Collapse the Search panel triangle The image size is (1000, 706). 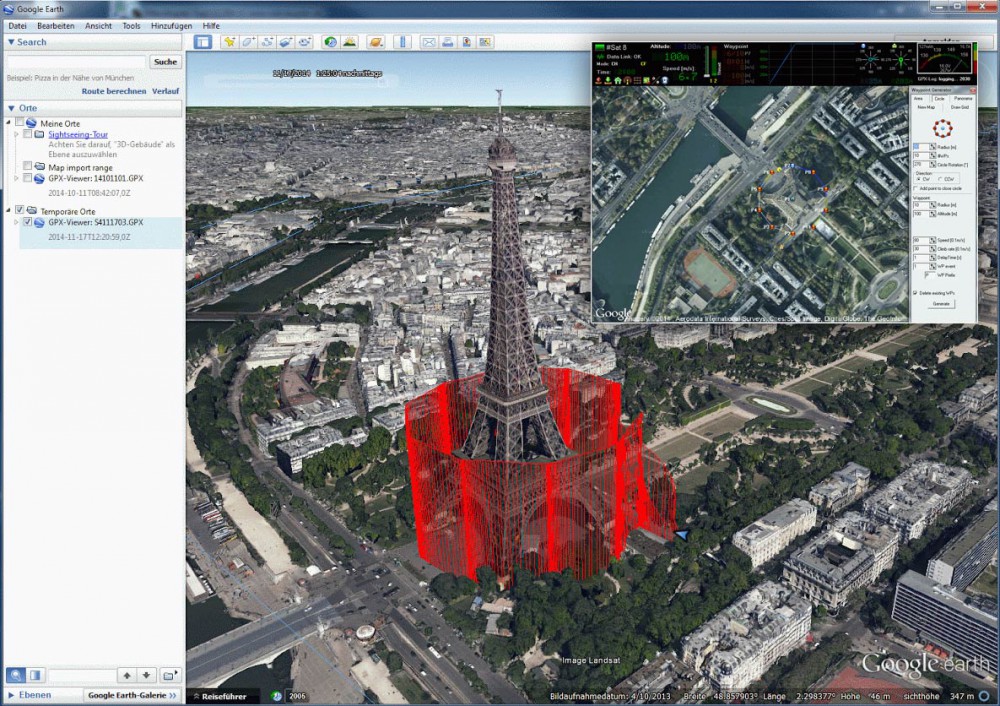(x=11, y=42)
